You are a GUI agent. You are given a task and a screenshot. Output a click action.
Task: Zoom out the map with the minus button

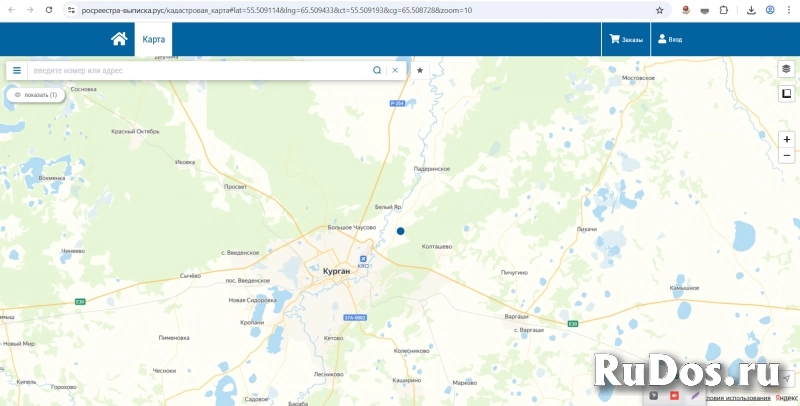click(x=787, y=156)
